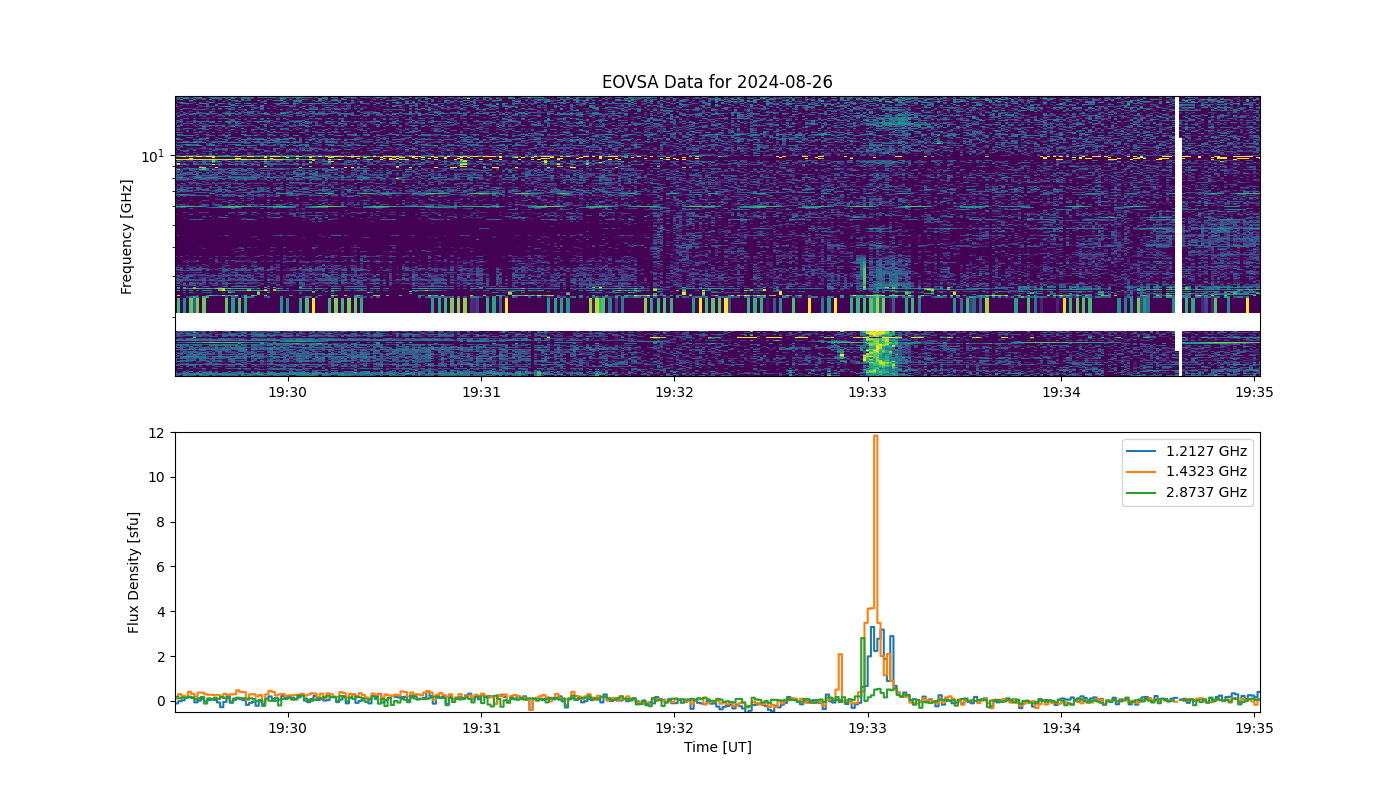Click the 10¹ frequency tick label
Viewport: 1400px width, 800px height.
(x=152, y=155)
